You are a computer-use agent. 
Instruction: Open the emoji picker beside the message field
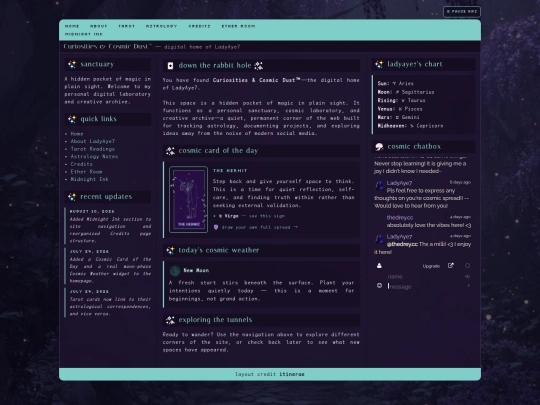[379, 285]
